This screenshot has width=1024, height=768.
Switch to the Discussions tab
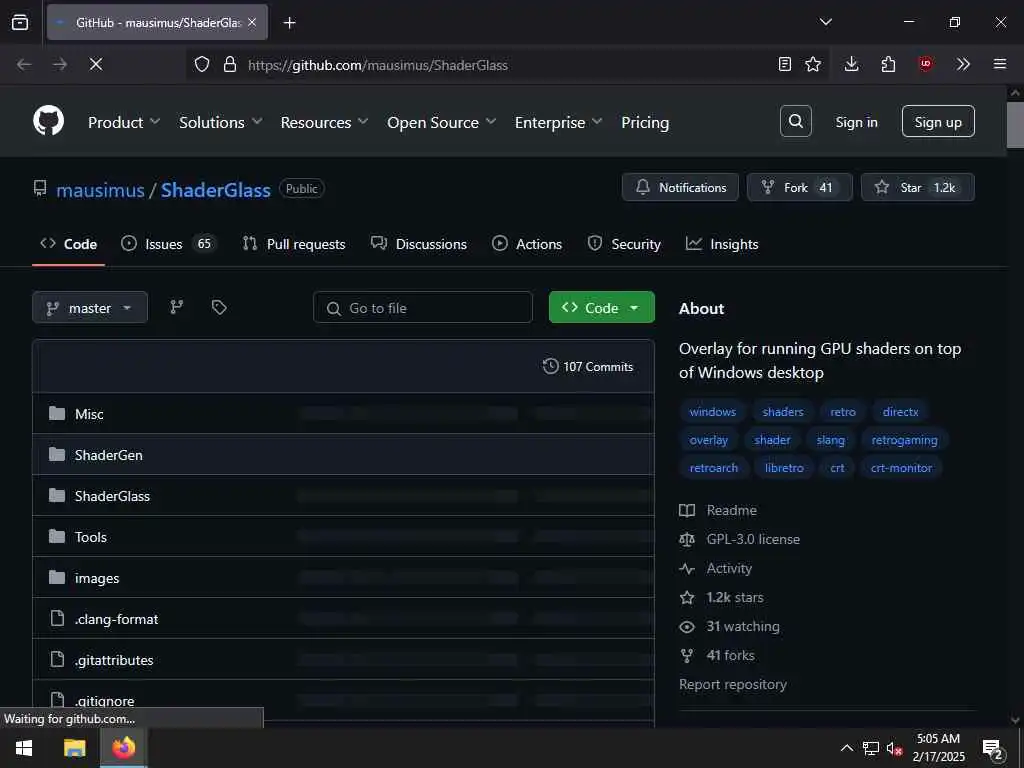(419, 244)
